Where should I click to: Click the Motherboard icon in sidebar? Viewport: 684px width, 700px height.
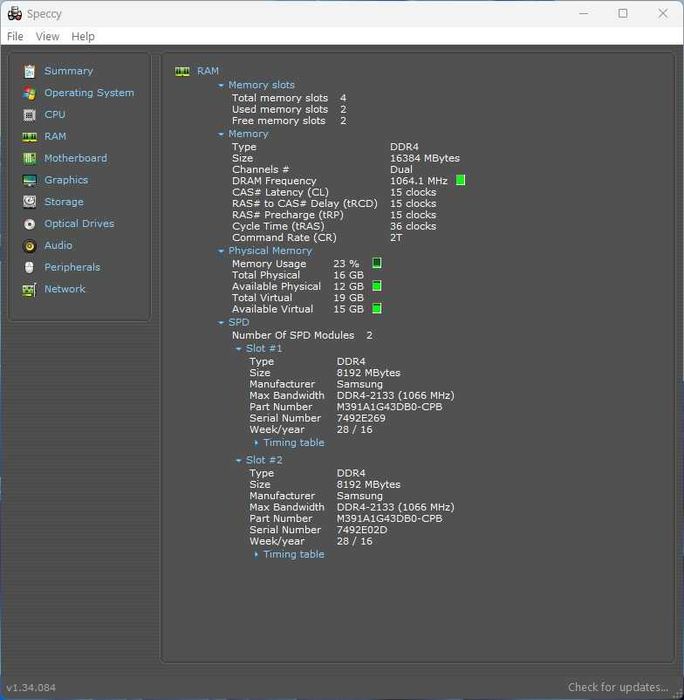[29, 158]
